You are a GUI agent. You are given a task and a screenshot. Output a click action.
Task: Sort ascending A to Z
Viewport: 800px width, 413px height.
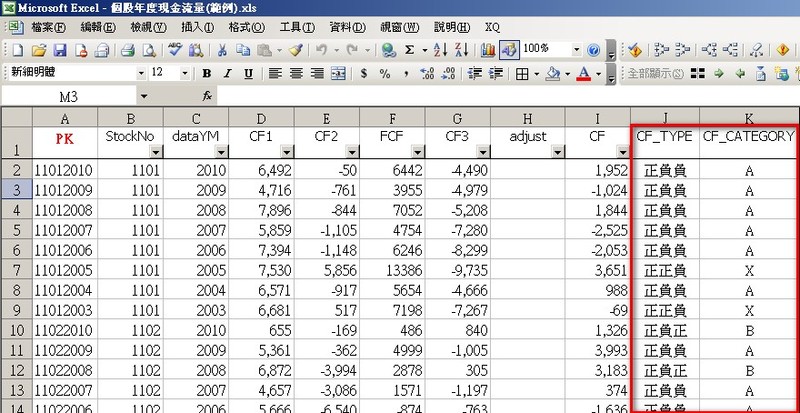point(440,50)
